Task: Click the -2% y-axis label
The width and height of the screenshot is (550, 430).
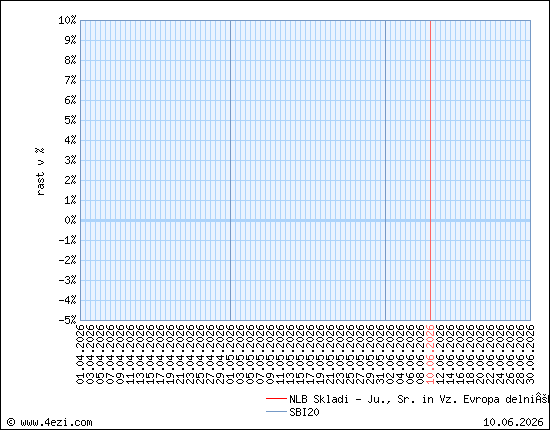Action: [67, 260]
